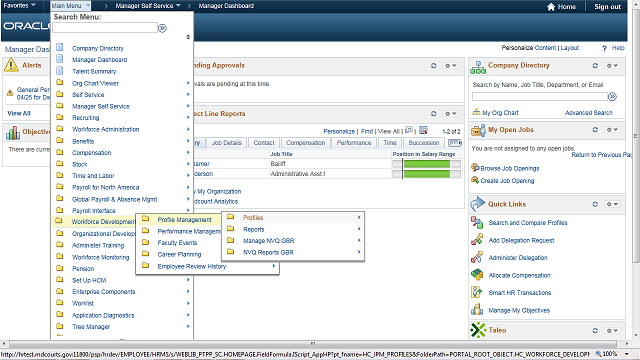Click the Company Directory search input field
The height and width of the screenshot is (360, 640).
pos(540,97)
